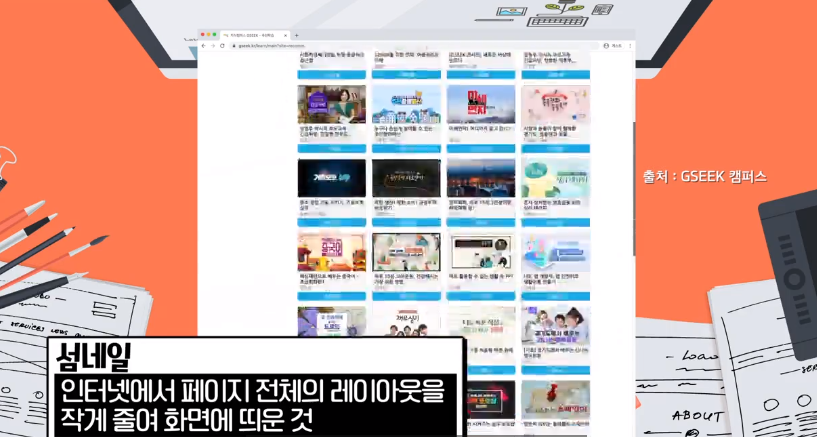Open the black-bordered pastel collage thumbnail

406,252
